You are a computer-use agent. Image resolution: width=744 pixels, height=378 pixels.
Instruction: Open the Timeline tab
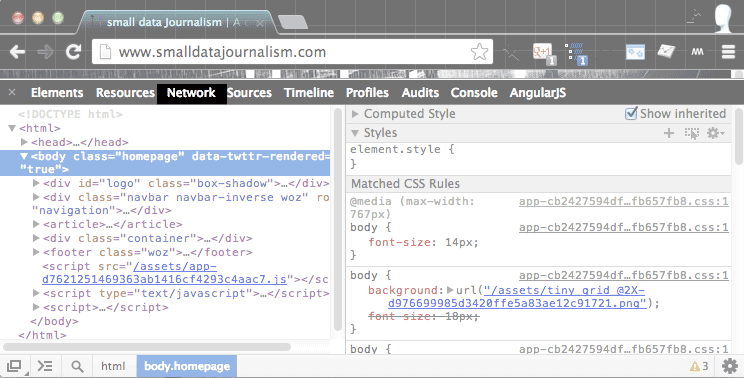tap(309, 92)
